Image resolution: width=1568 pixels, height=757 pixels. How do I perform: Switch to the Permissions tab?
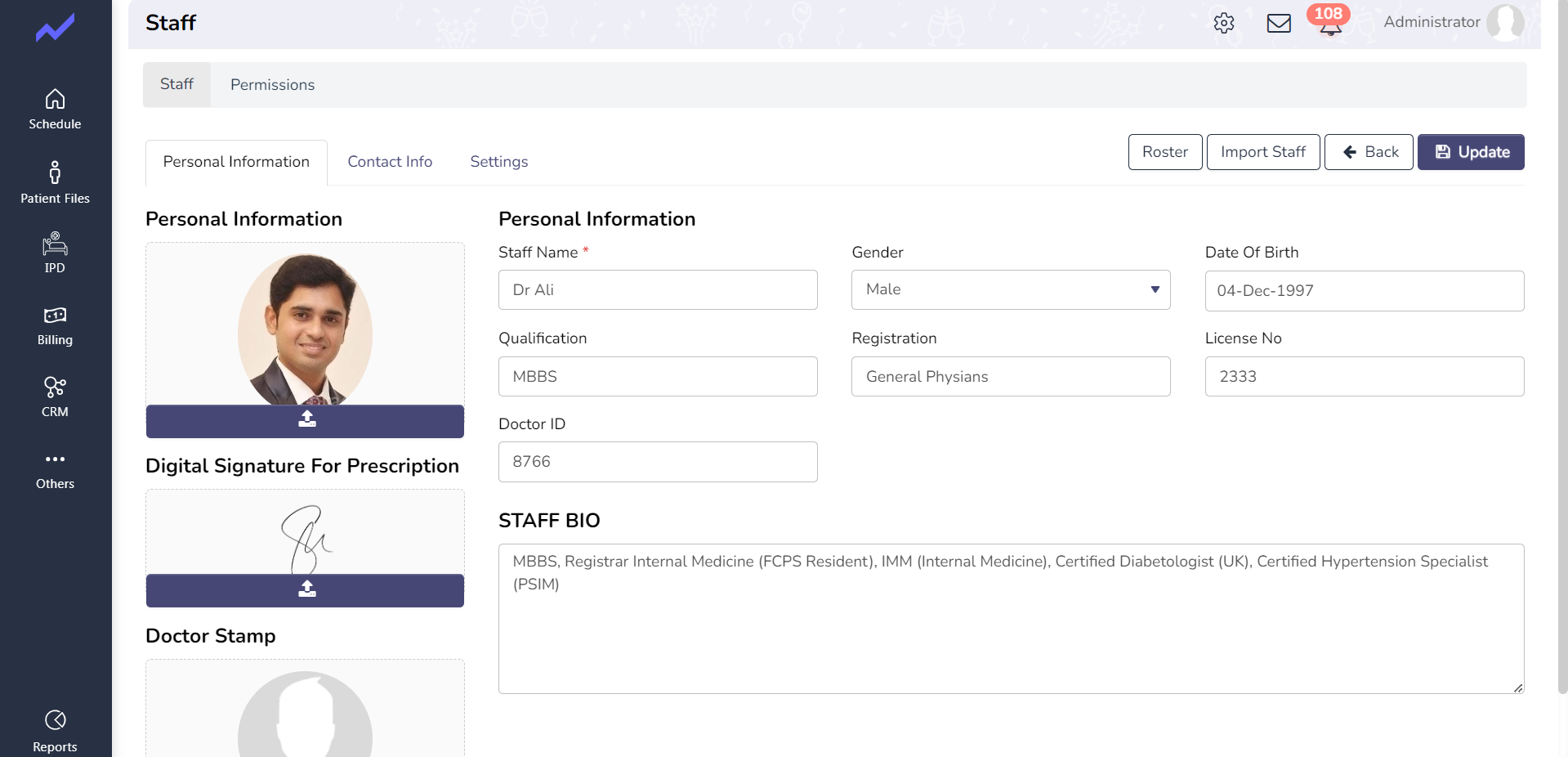click(x=272, y=85)
